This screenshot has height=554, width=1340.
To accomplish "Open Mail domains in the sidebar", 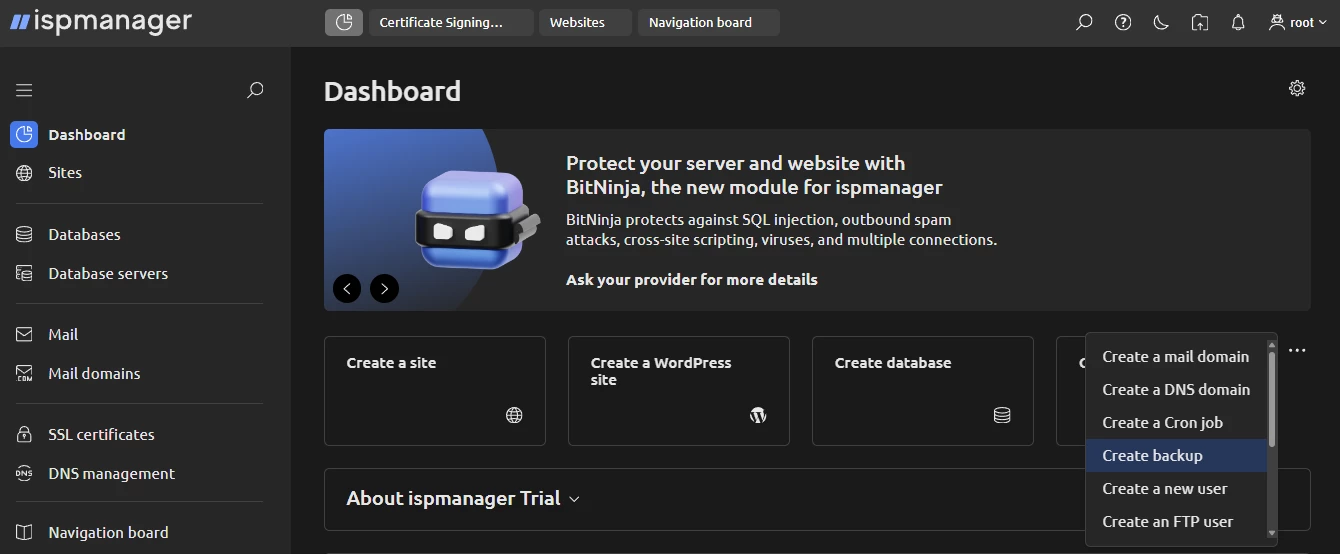I will [x=94, y=374].
